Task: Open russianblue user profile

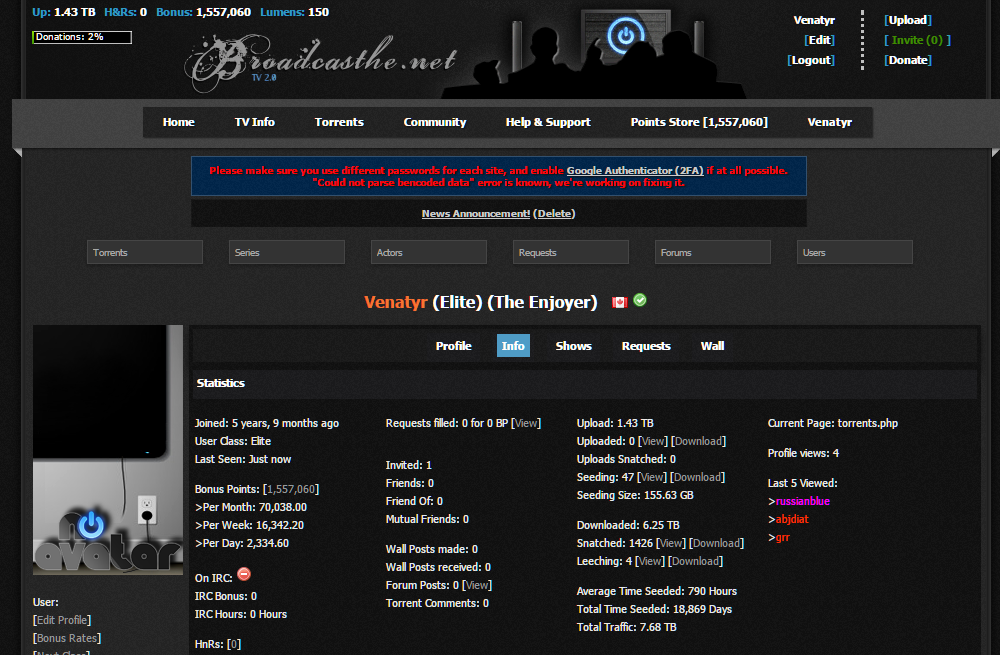Action: coord(802,501)
